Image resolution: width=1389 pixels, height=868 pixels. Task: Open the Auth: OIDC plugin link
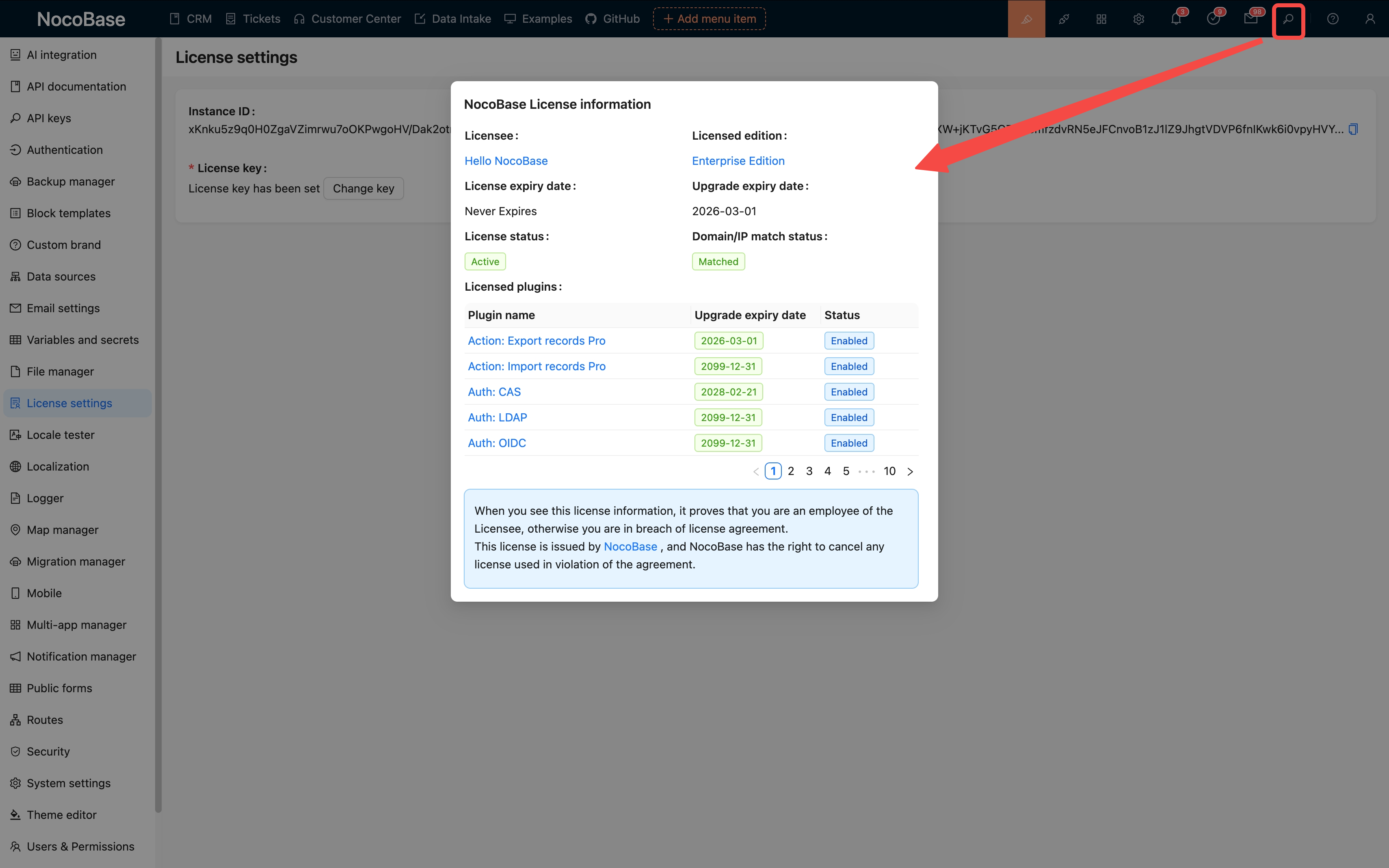(497, 443)
